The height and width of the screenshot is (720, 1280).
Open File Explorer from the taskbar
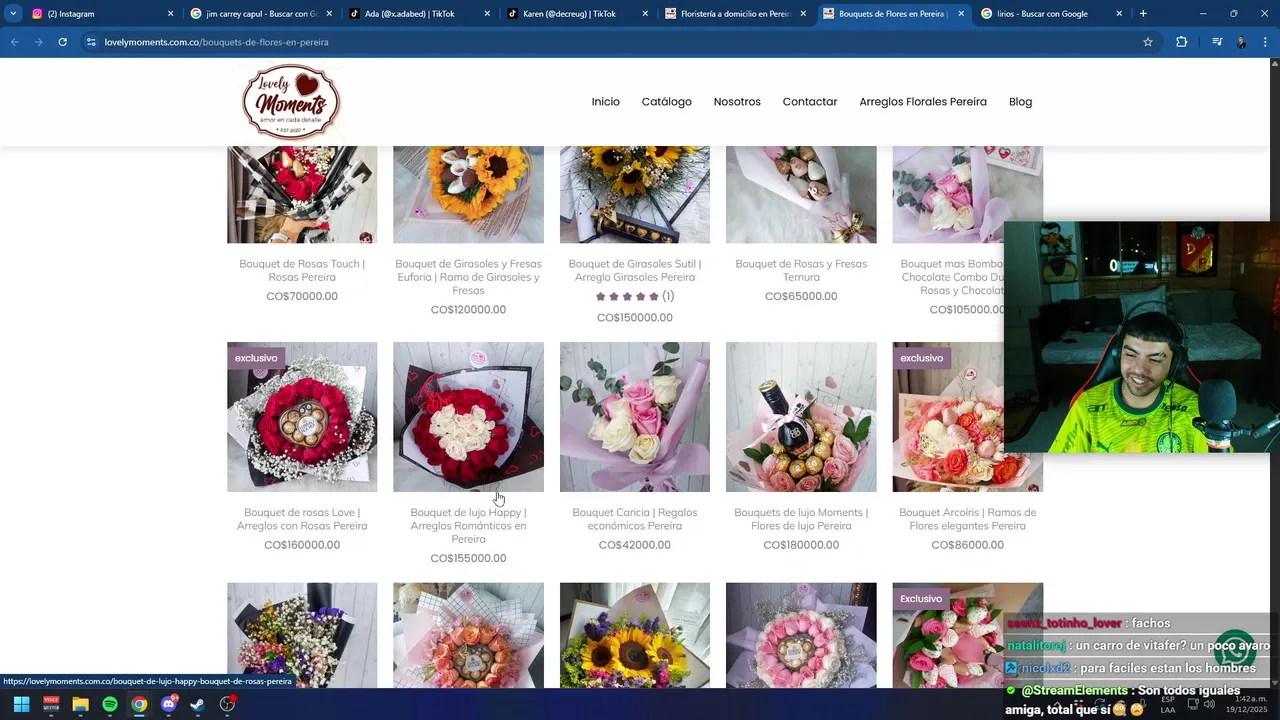point(80,704)
